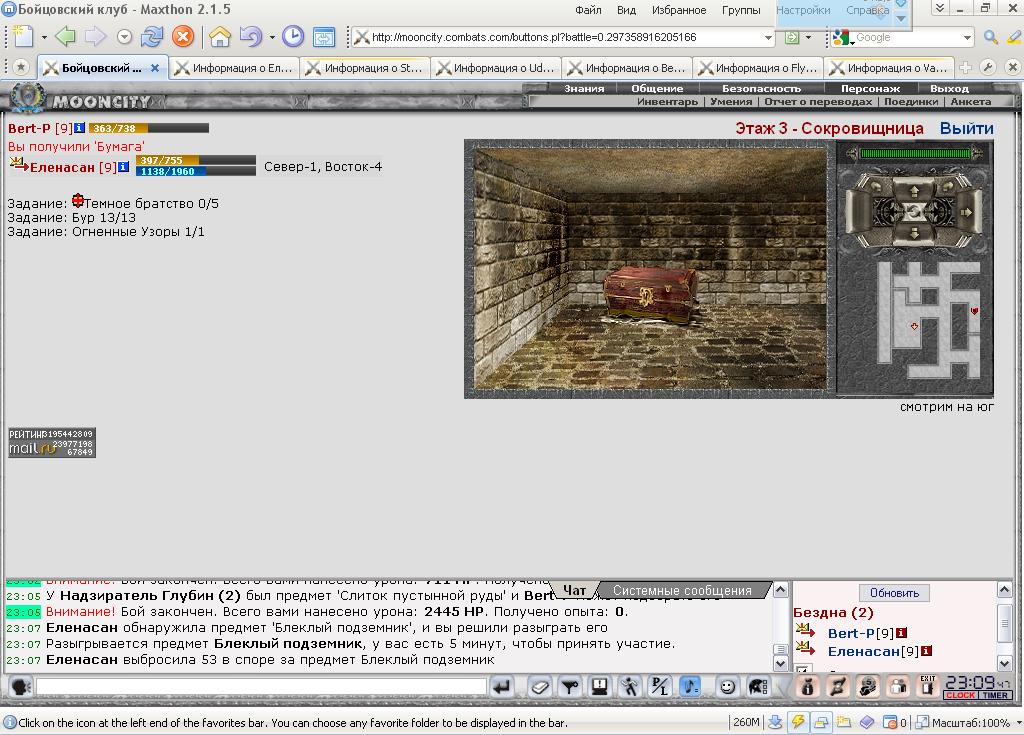Image resolution: width=1024 pixels, height=735 pixels.
Task: Switch to the Информация о Ud... tab
Action: [496, 68]
